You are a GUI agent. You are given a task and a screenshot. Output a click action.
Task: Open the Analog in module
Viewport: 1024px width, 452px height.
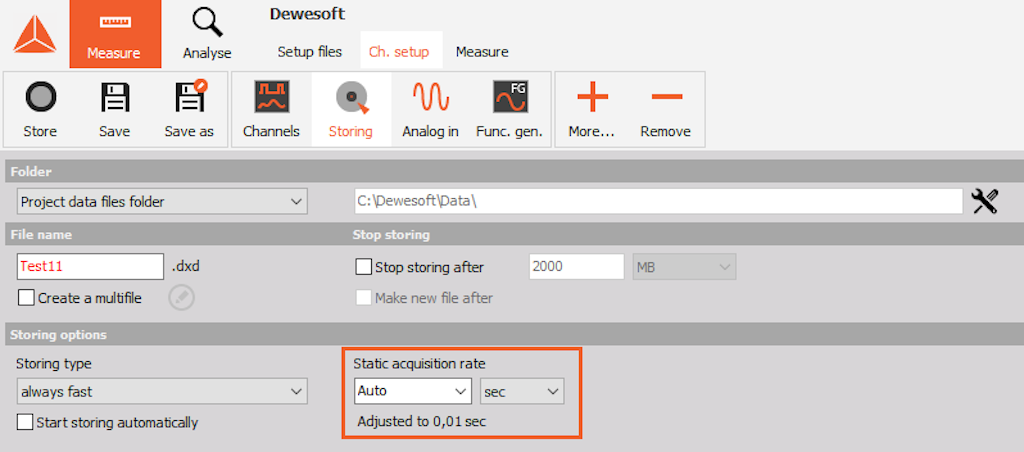(x=430, y=110)
